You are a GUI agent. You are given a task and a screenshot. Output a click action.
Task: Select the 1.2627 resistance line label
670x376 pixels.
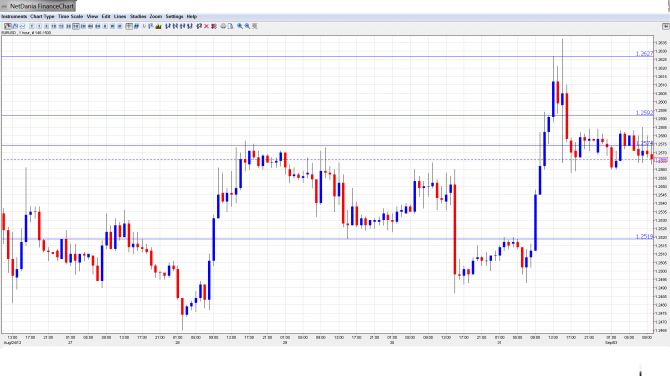[x=644, y=54]
